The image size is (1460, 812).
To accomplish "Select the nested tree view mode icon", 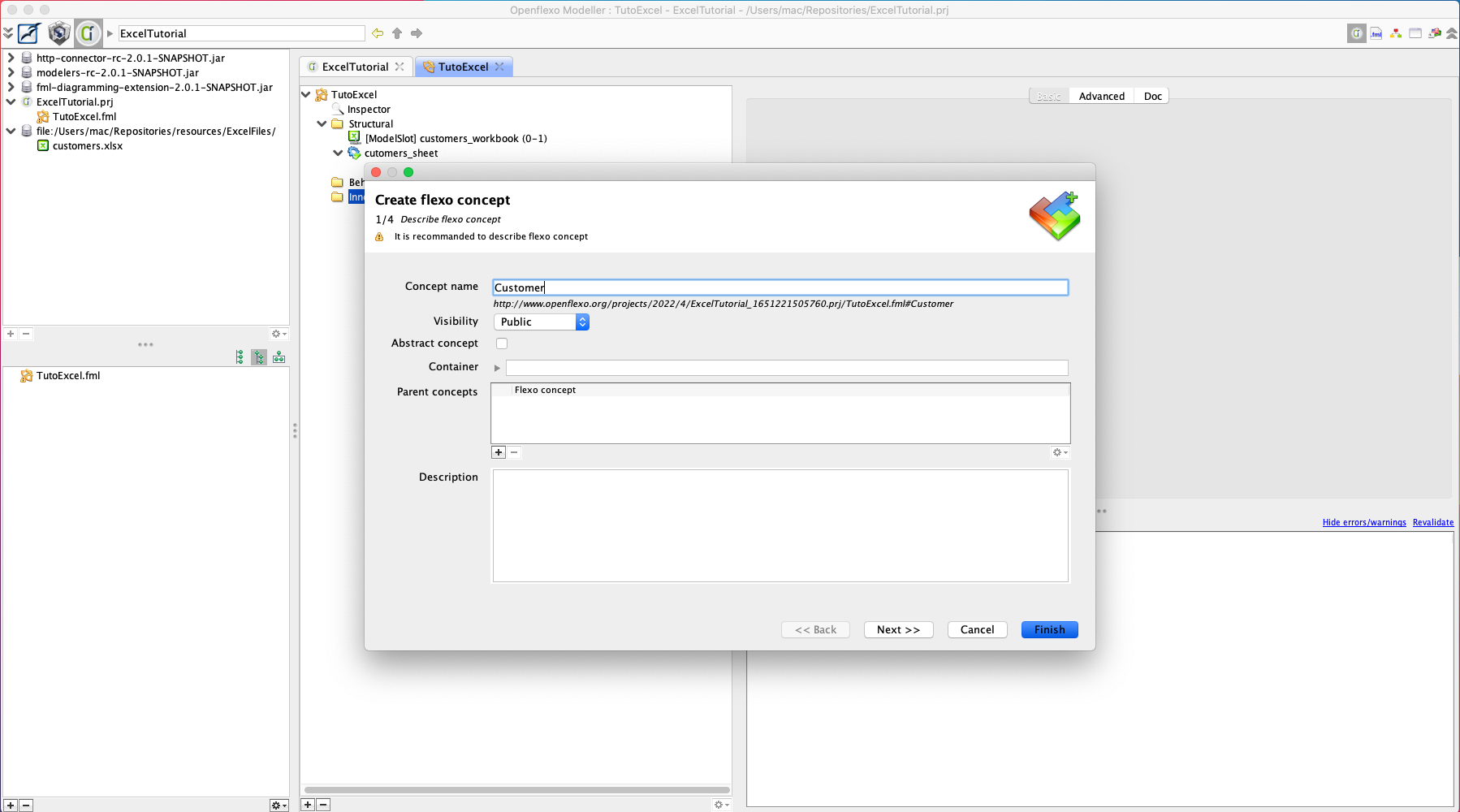I will coord(259,357).
